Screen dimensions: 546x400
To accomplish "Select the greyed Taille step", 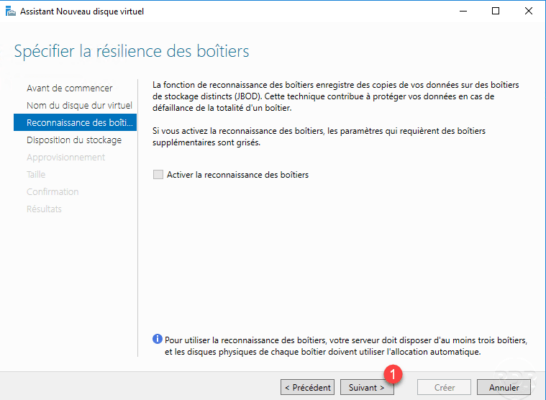I will (x=36, y=174).
